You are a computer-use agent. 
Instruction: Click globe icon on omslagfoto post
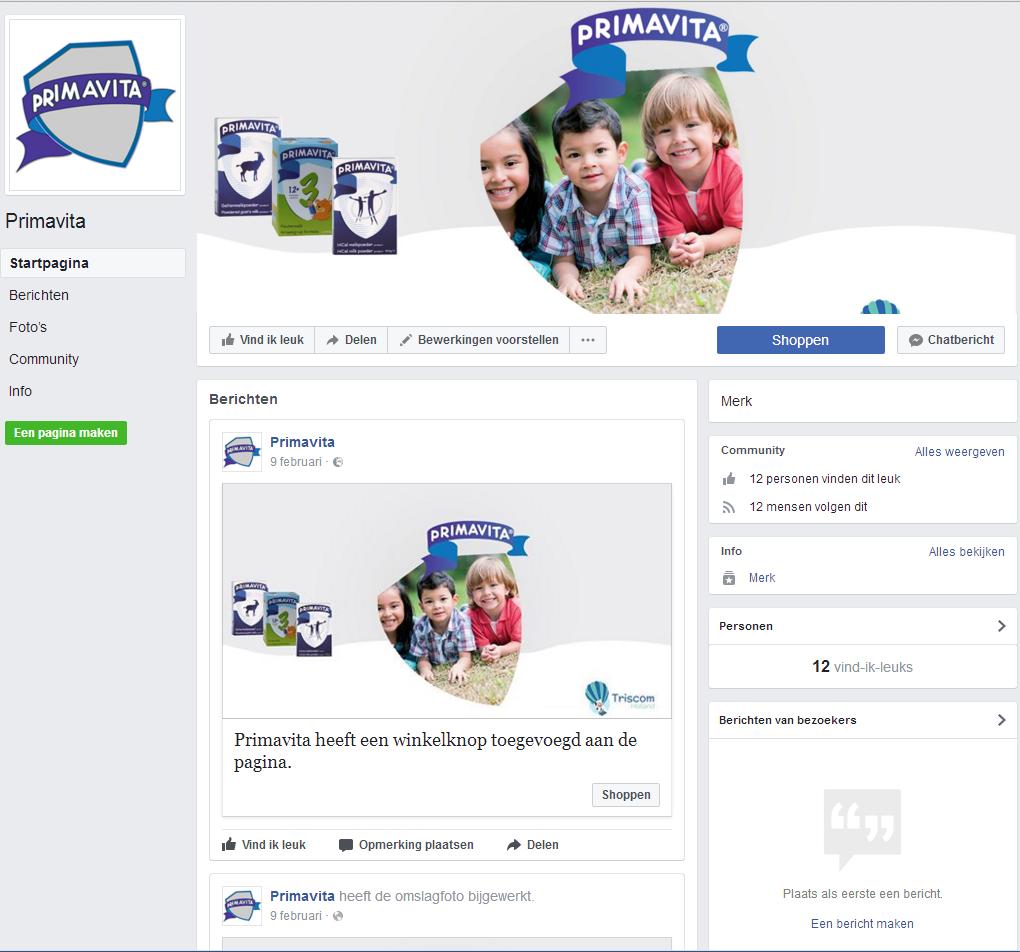click(338, 916)
